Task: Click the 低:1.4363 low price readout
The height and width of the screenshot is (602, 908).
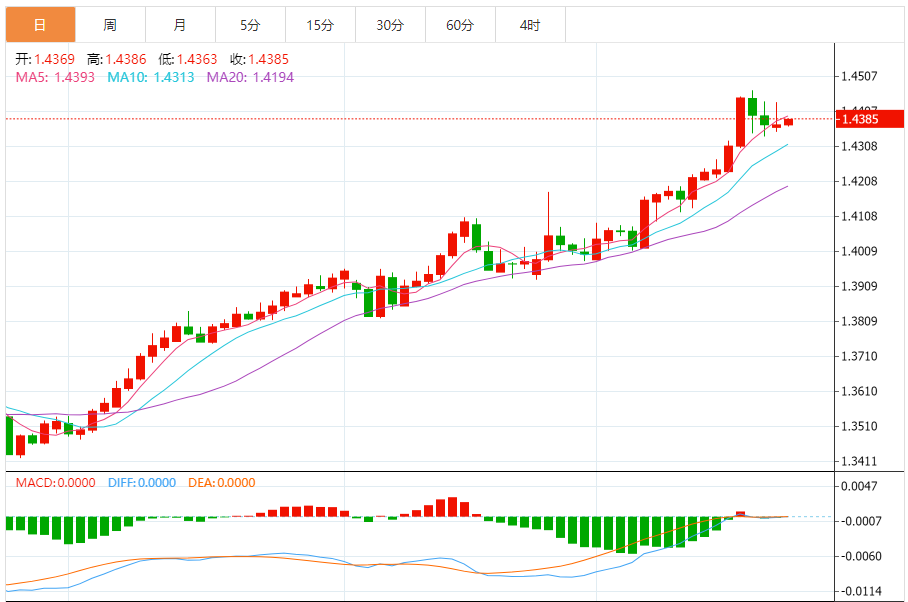Action: click(188, 59)
